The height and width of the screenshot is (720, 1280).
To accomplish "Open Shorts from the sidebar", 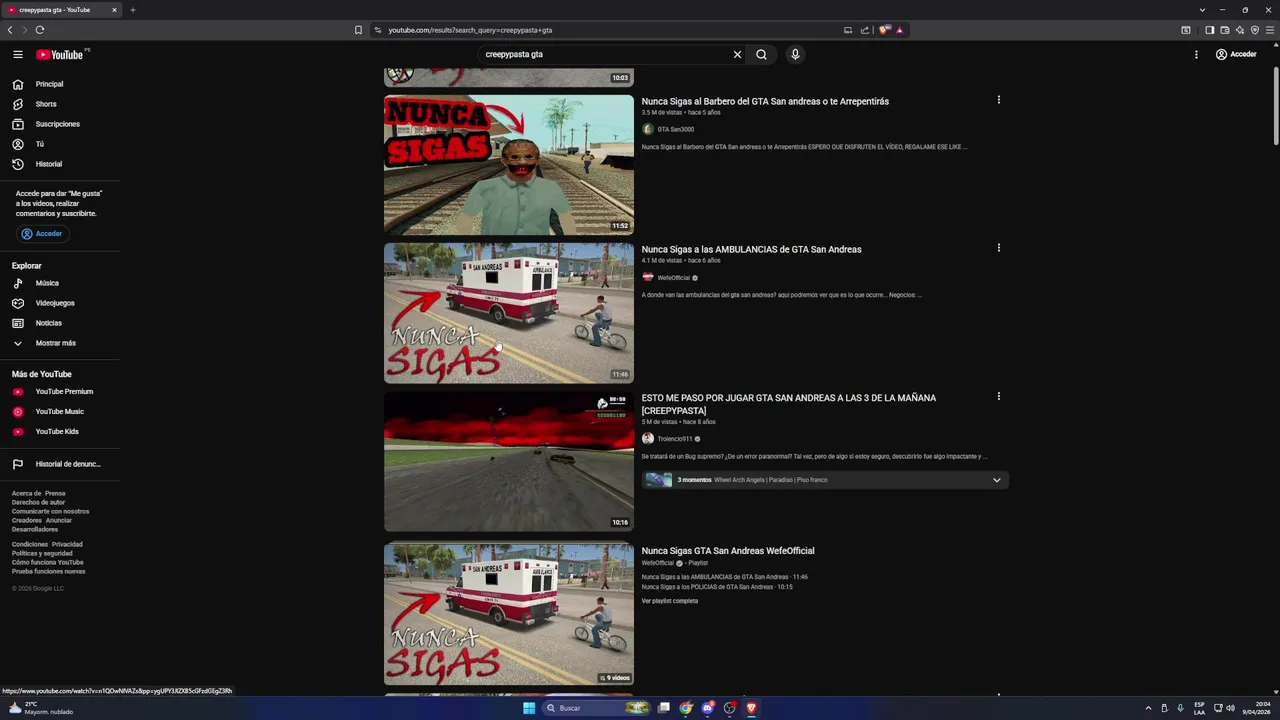I will 46,104.
